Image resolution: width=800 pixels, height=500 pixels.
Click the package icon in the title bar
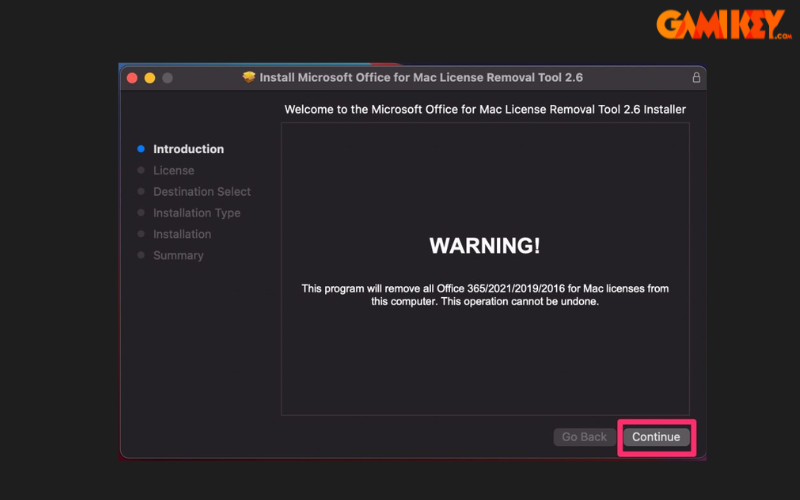coord(249,77)
